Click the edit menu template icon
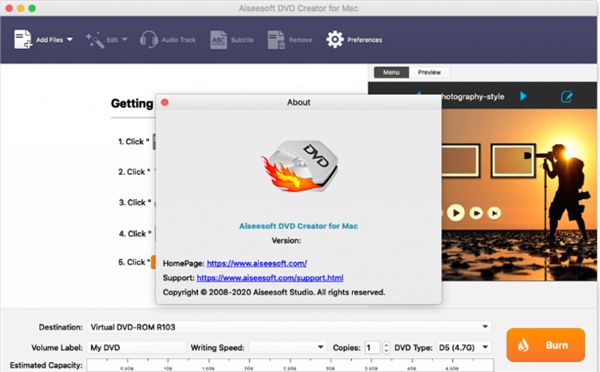The image size is (600, 372). click(567, 96)
